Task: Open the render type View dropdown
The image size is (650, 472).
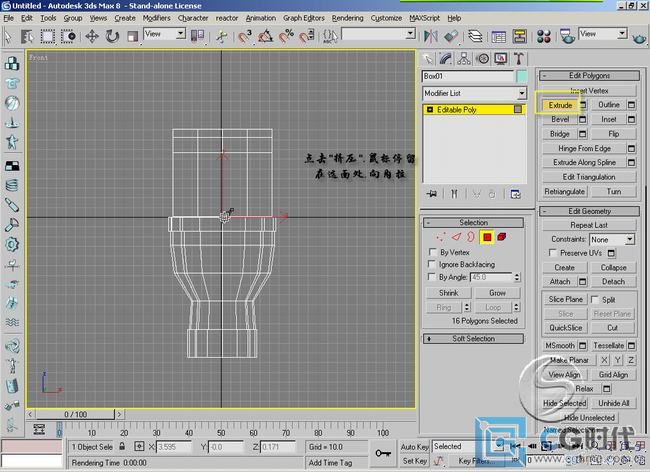Action: [603, 34]
